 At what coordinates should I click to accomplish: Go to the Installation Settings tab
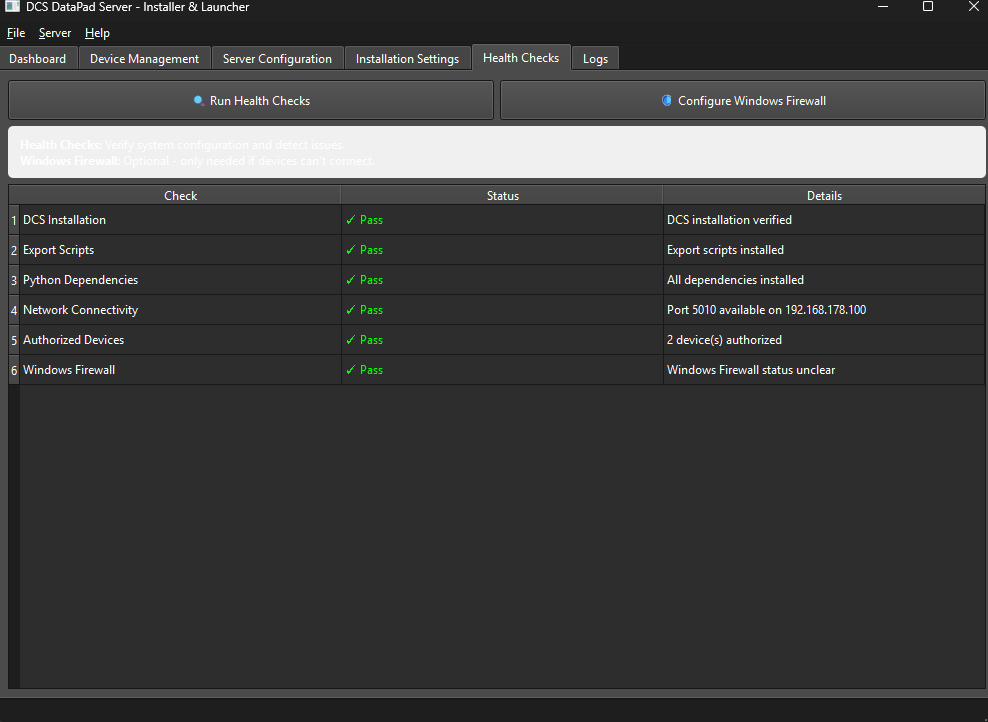(x=407, y=59)
